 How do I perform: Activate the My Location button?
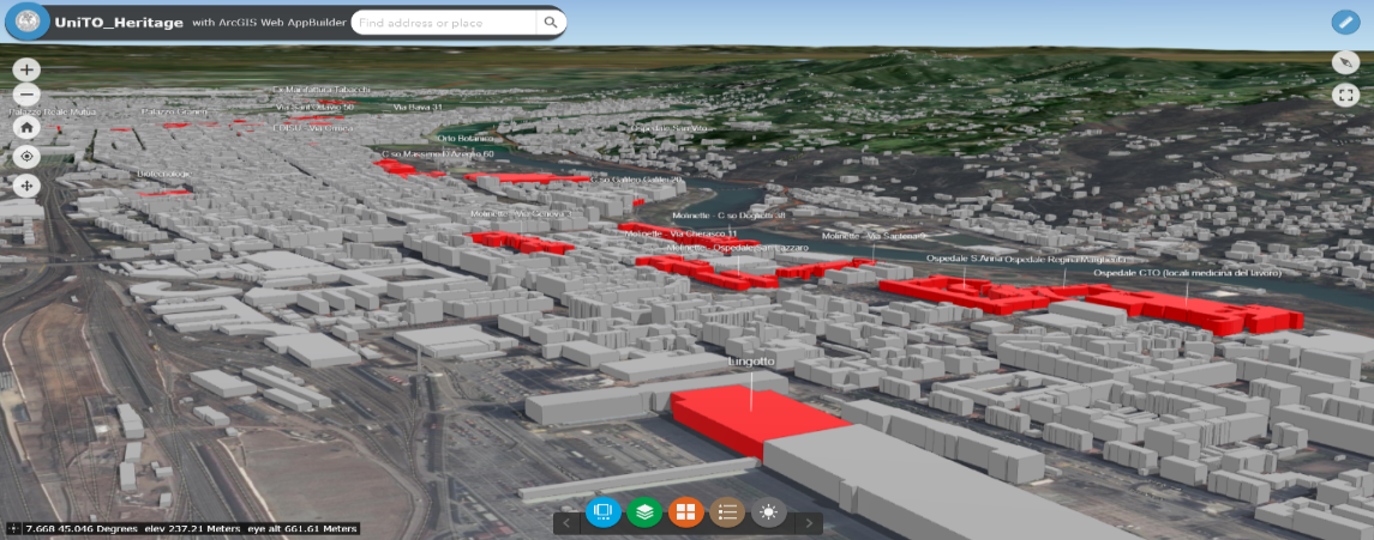point(27,156)
